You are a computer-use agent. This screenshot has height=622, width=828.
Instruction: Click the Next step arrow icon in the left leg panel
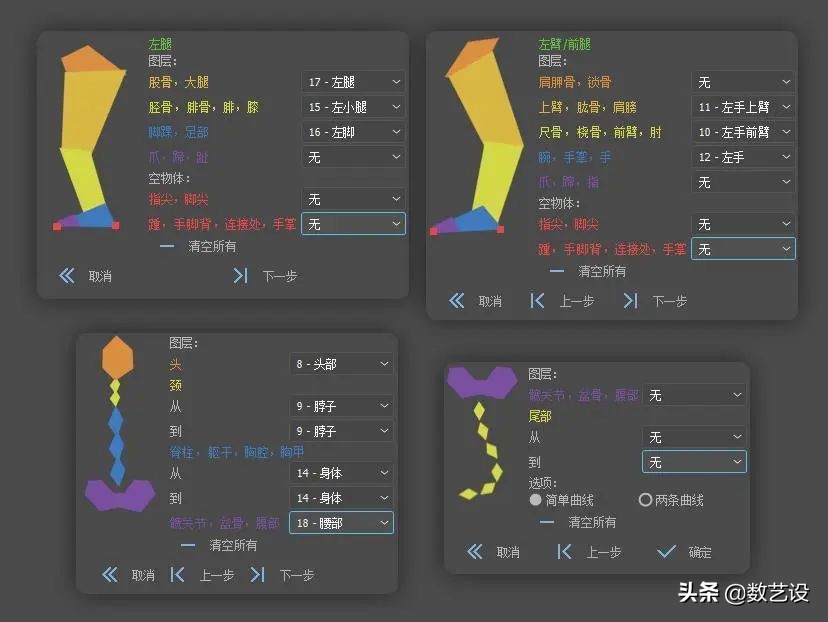239,275
